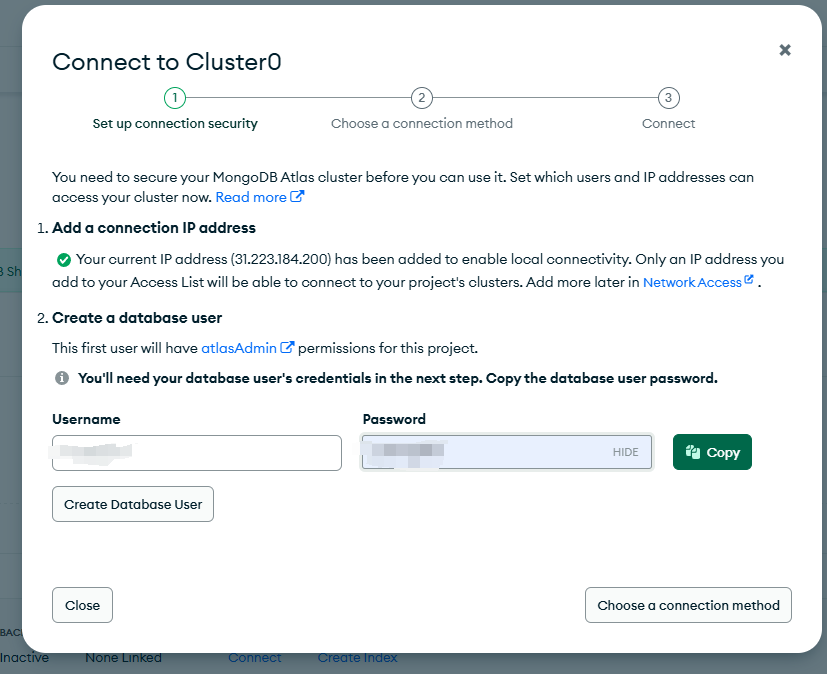
Task: Click the green checkmark next to IP address
Action: [x=64, y=259]
